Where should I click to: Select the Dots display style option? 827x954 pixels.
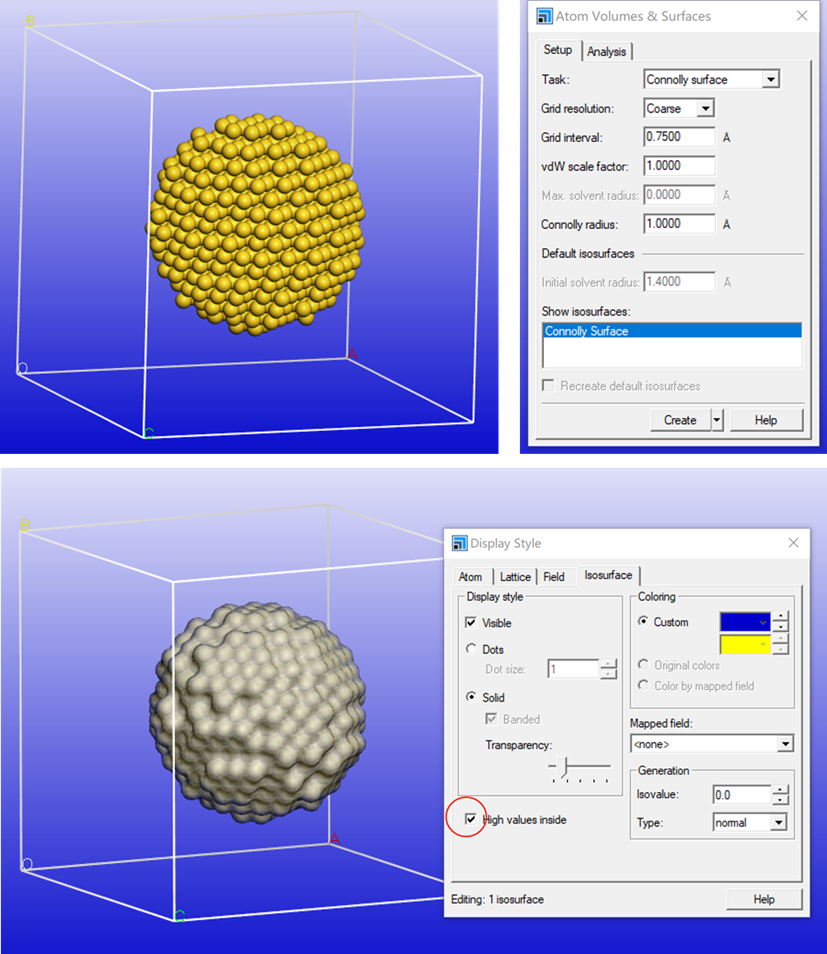[470, 649]
